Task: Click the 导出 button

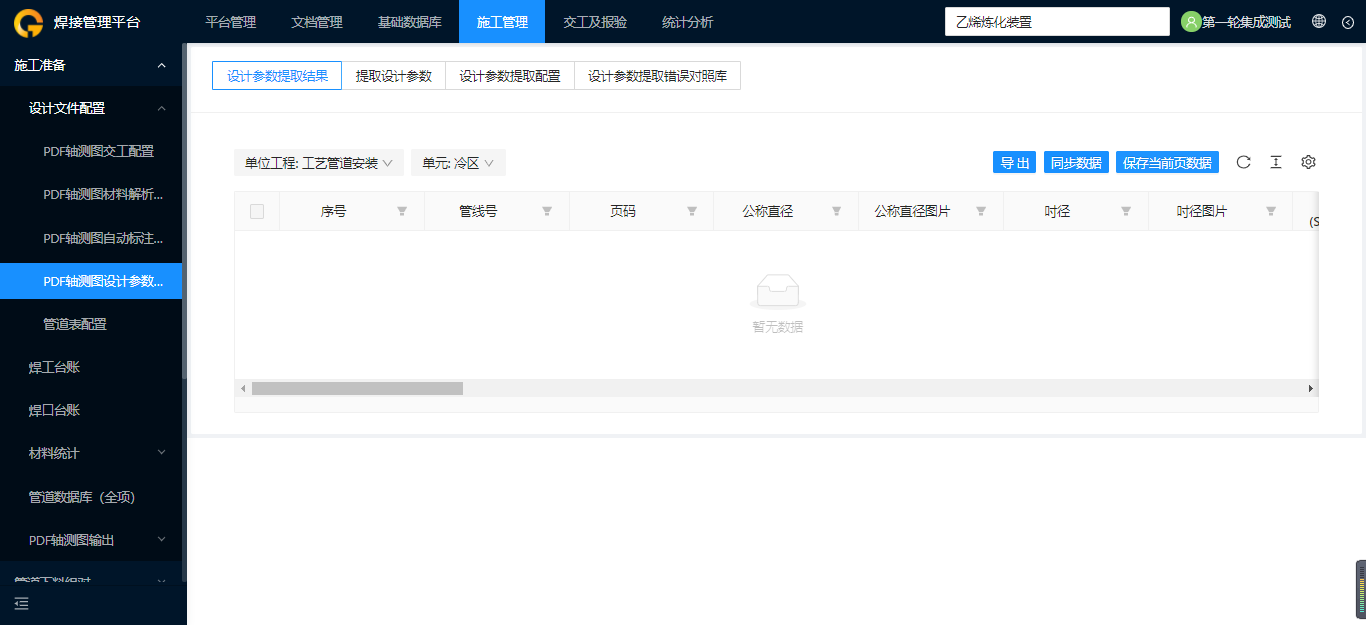Action: point(1014,162)
